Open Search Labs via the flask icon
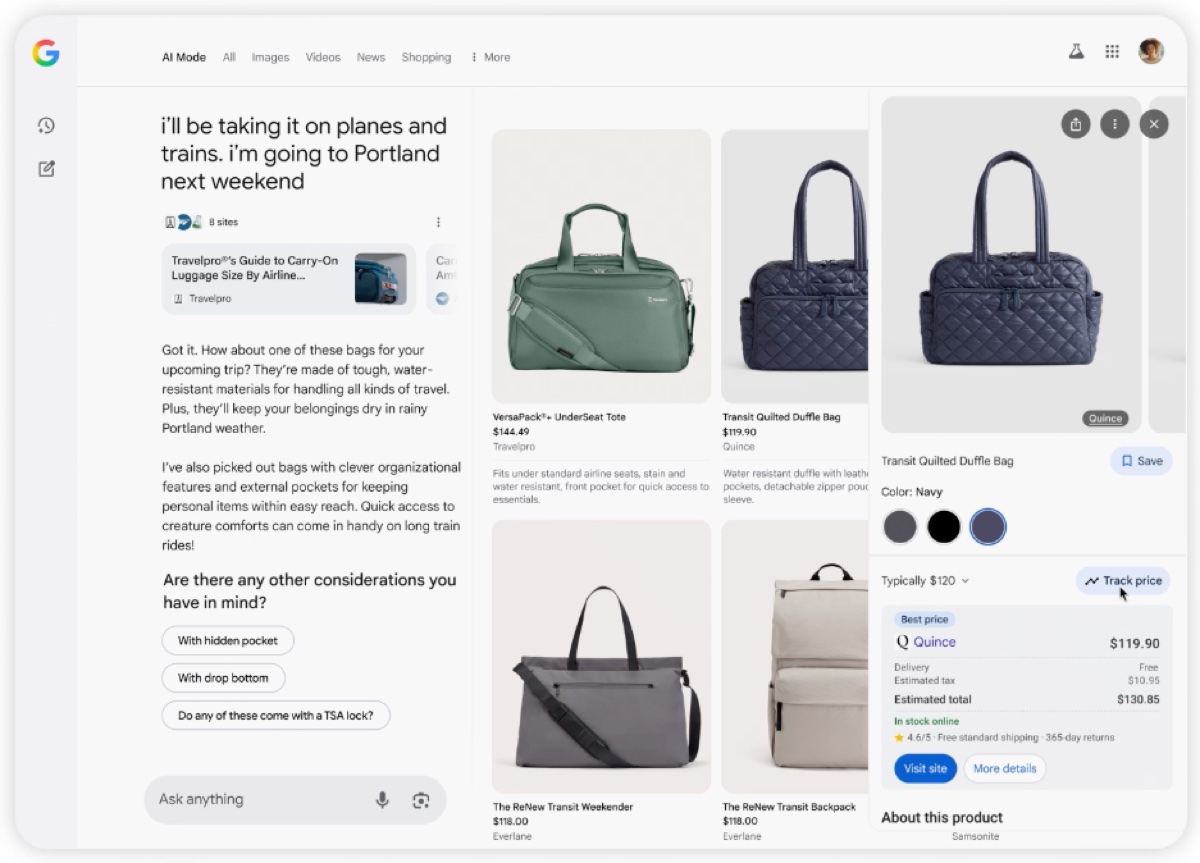 [1076, 51]
